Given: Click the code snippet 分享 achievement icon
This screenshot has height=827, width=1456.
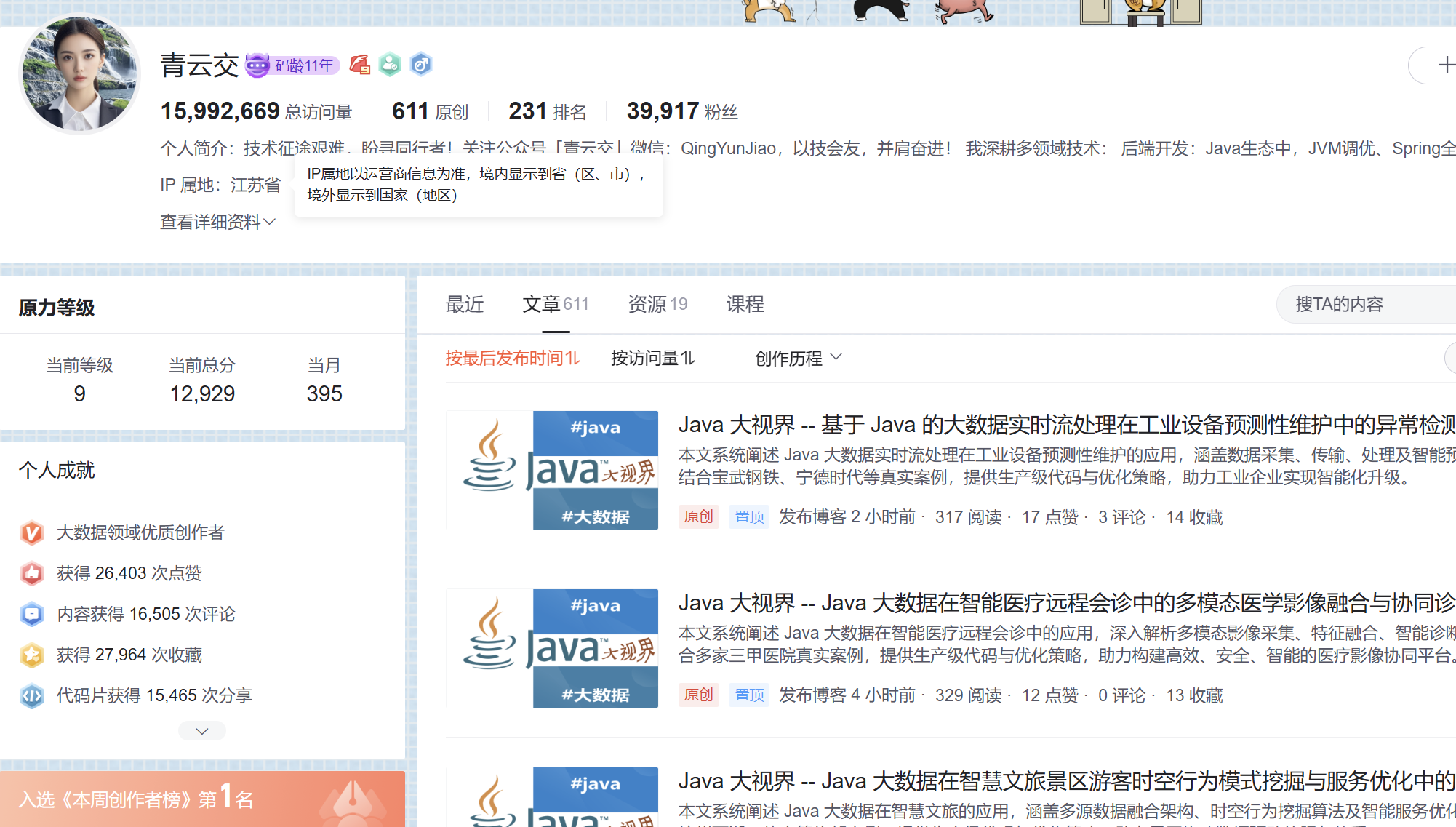Looking at the screenshot, I should [x=32, y=695].
